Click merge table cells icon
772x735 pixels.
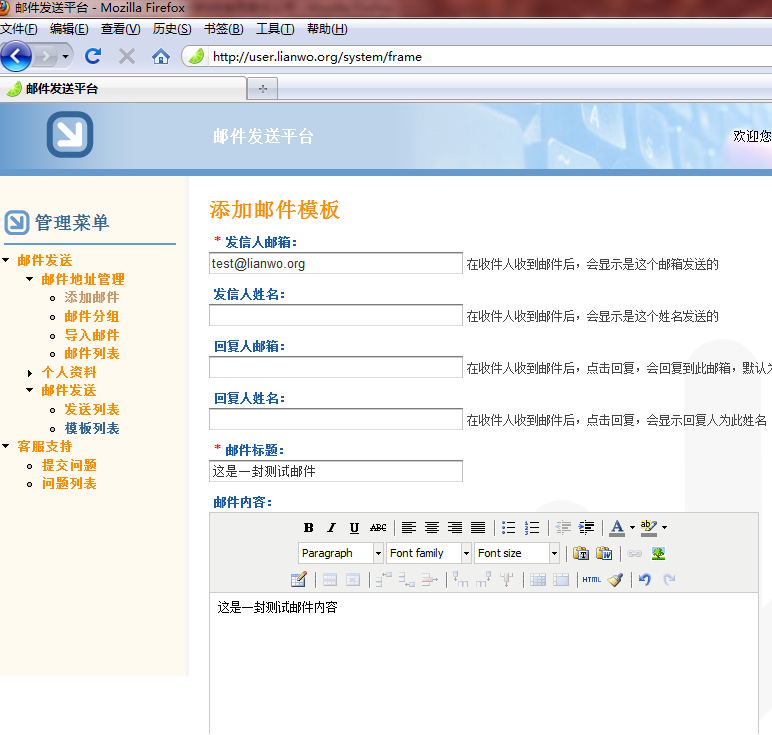[561, 580]
